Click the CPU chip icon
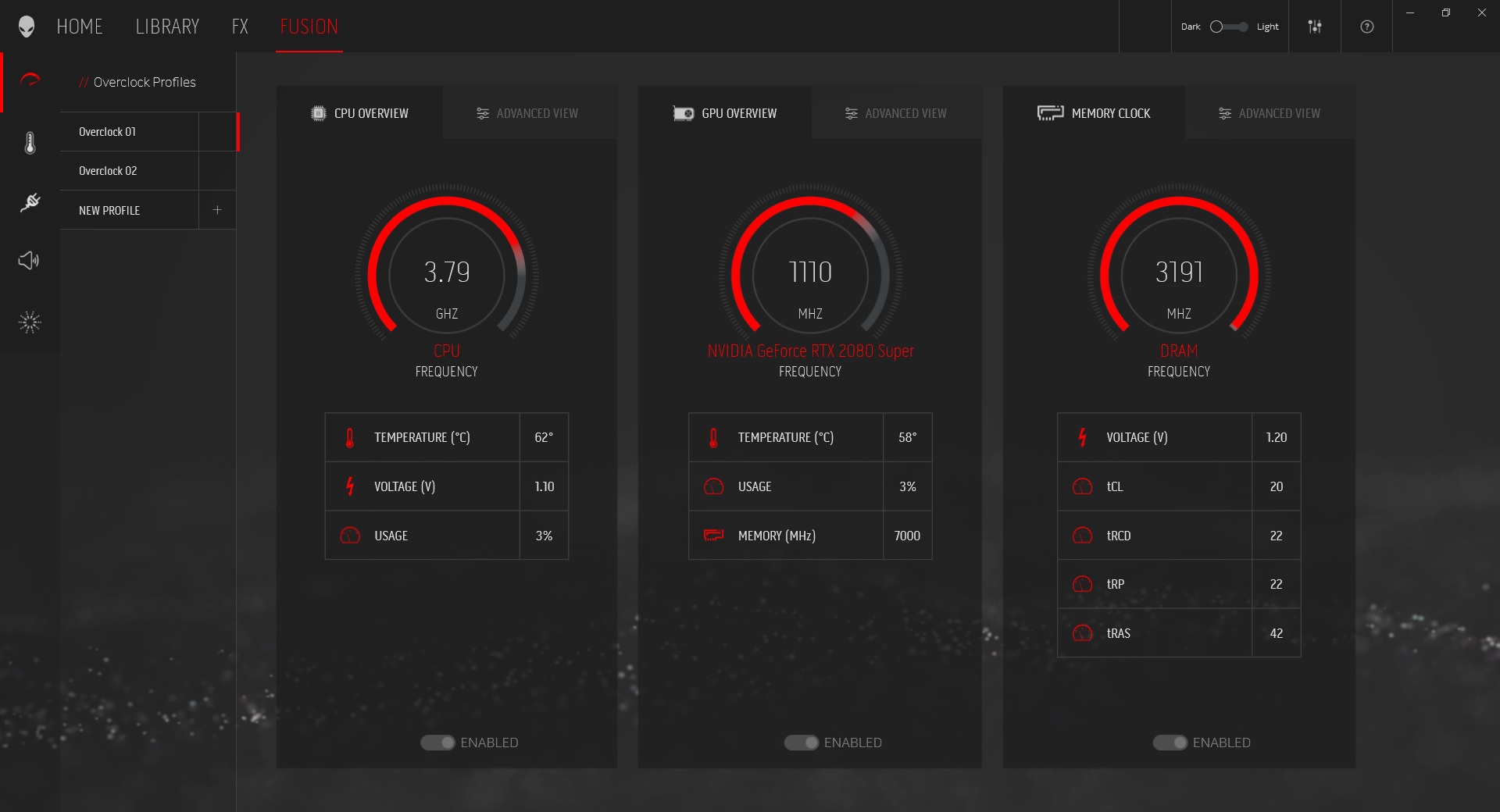The width and height of the screenshot is (1500, 812). [x=318, y=113]
